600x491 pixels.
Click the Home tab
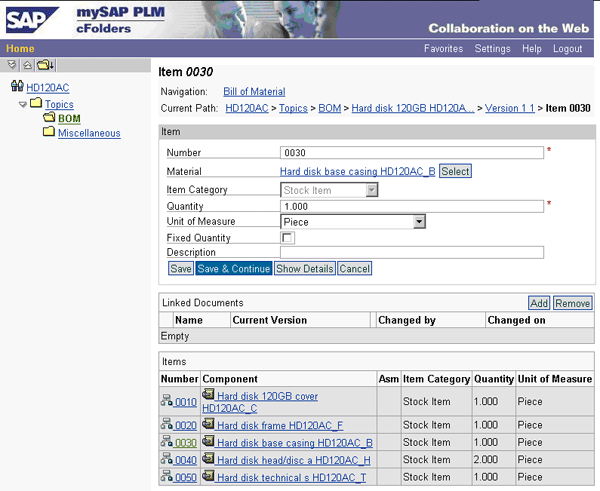pos(20,48)
